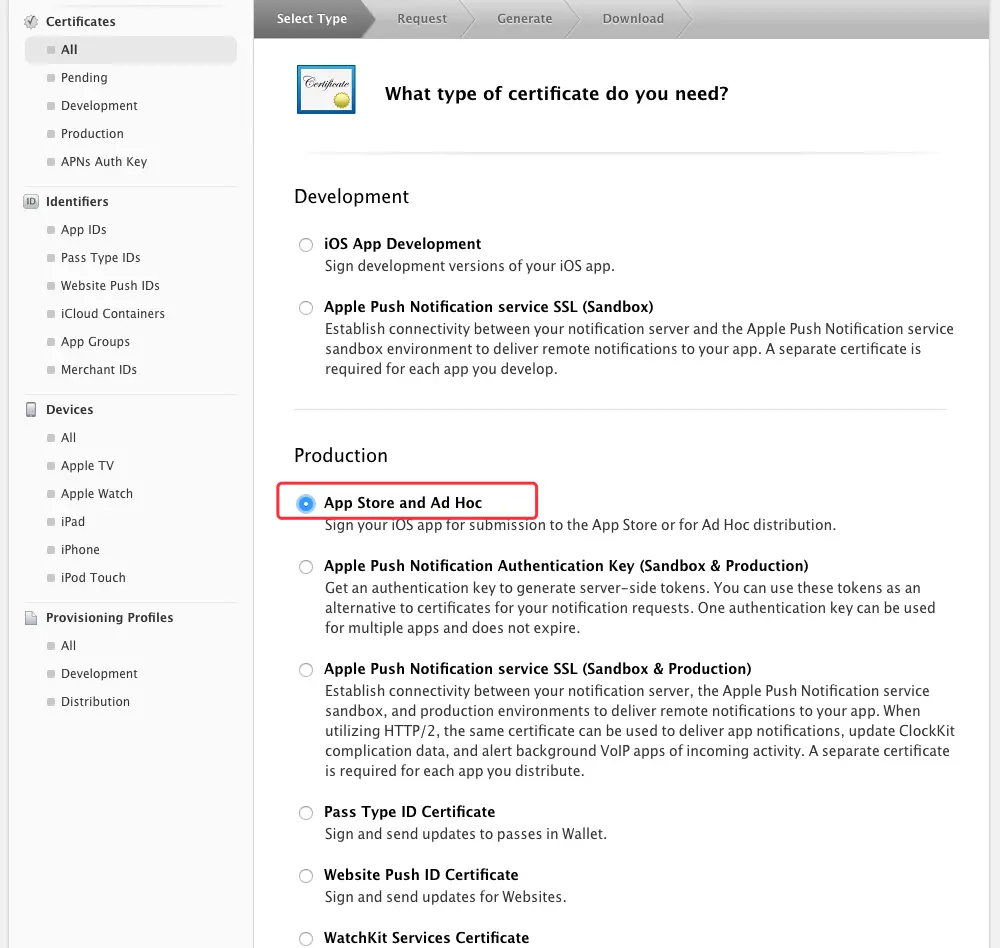Click the Provisioning Profiles sidebar heading
The width and height of the screenshot is (1000, 948).
[110, 618]
